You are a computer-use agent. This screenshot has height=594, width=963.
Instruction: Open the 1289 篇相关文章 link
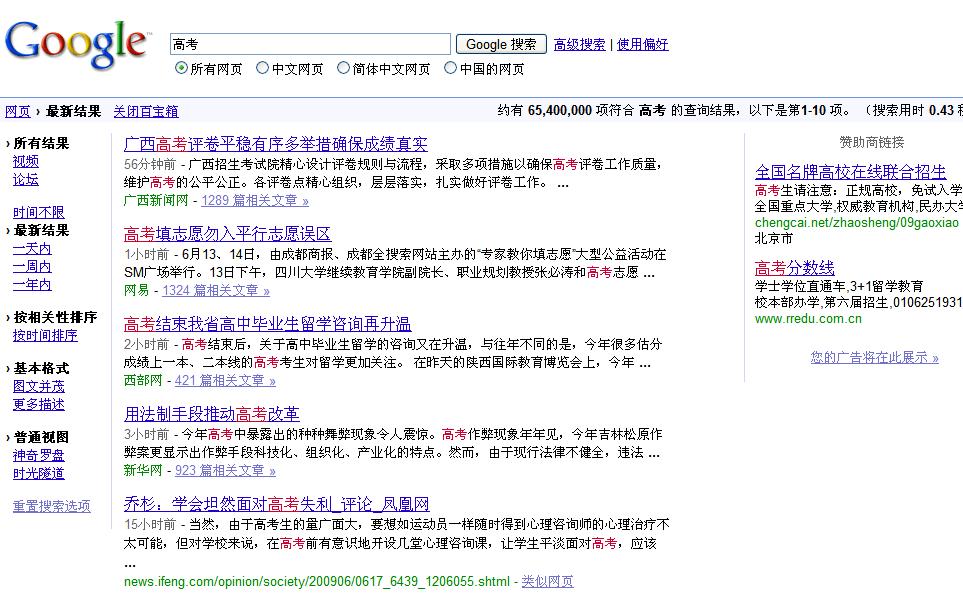point(255,200)
